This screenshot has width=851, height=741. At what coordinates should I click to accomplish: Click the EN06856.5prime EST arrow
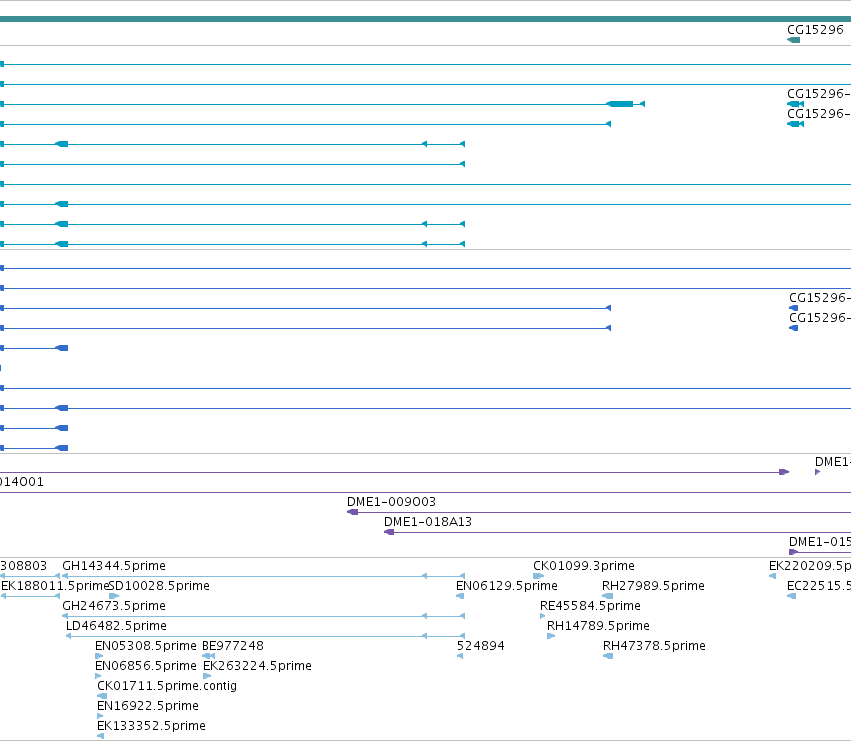tap(98, 676)
